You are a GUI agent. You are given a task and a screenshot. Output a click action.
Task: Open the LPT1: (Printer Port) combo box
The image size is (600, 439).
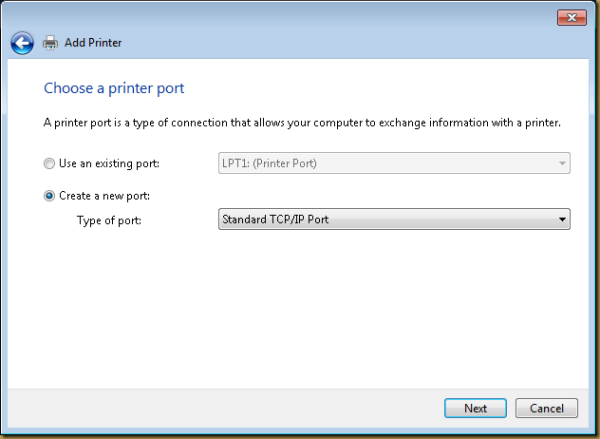coord(385,163)
